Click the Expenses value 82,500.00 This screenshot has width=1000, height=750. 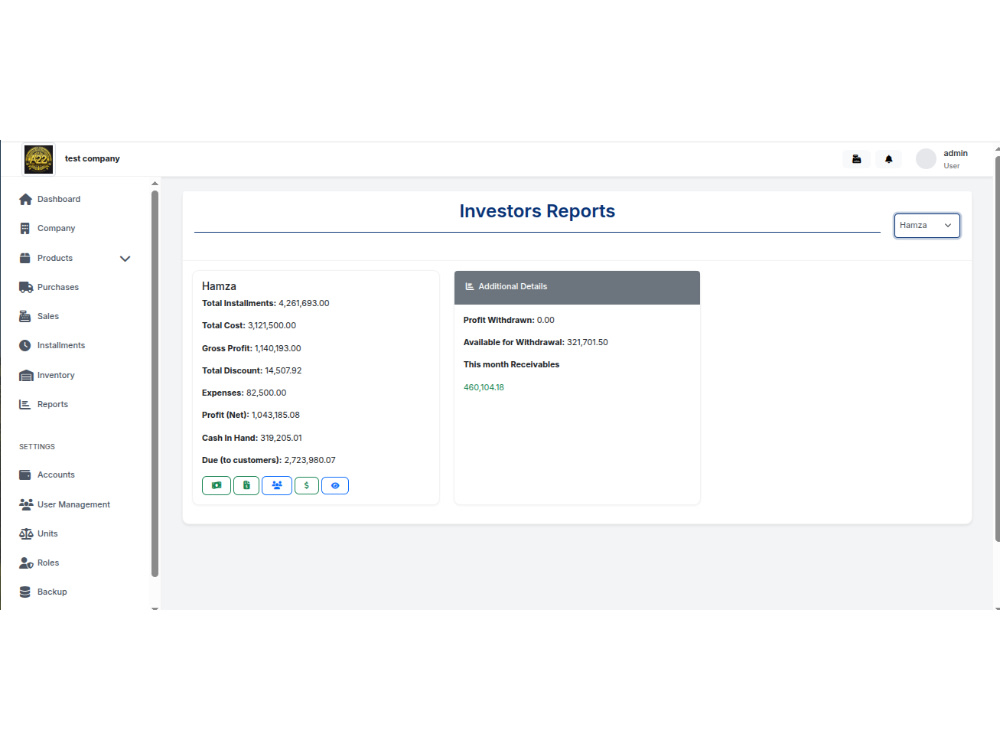pos(267,393)
